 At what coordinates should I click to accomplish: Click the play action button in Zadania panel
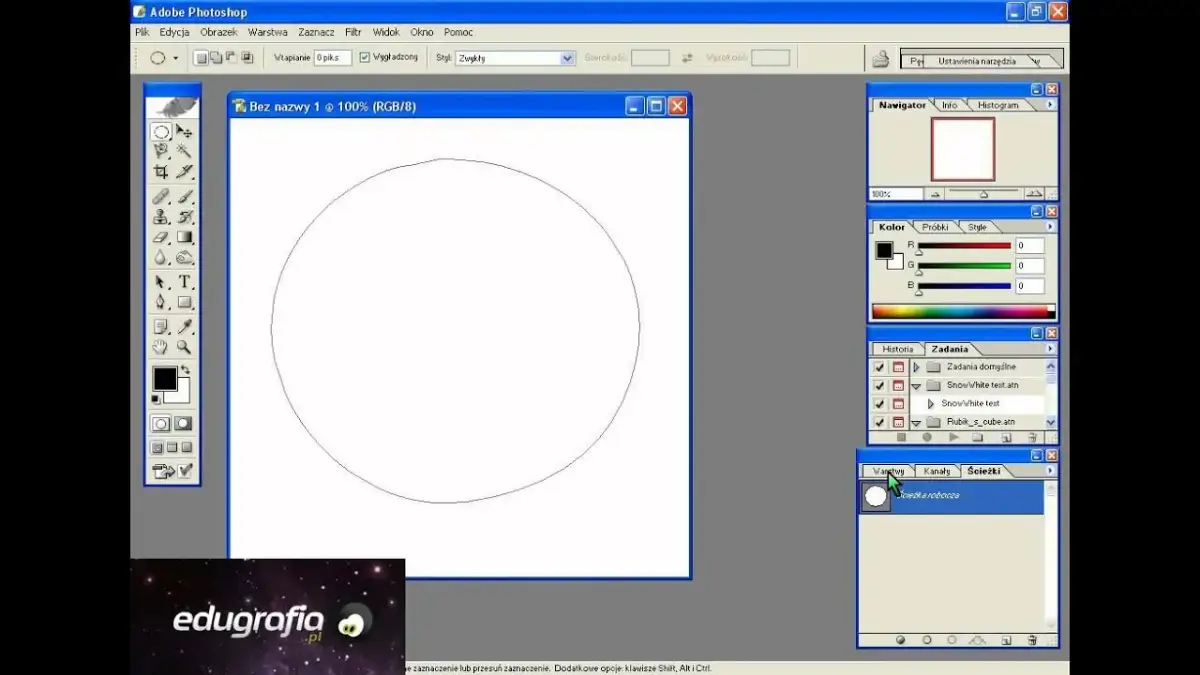953,437
